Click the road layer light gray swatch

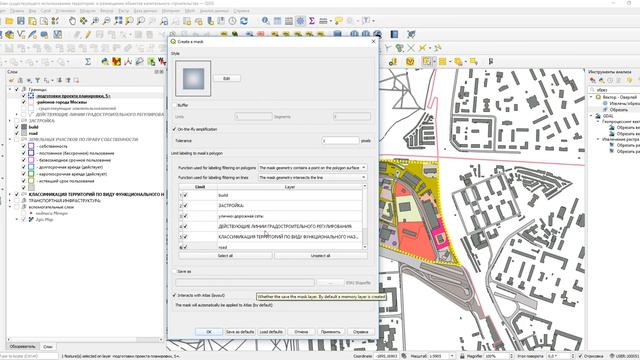pyautogui.click(x=24, y=133)
